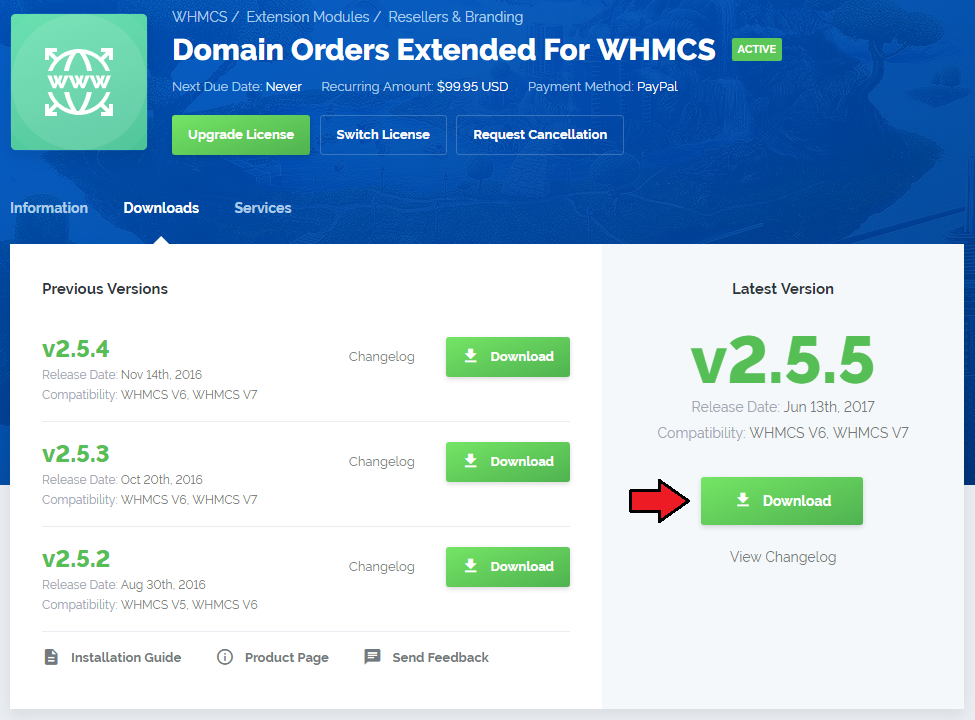Click the '$99.95 USD' recurring amount
This screenshot has width=975, height=720.
pos(473,87)
